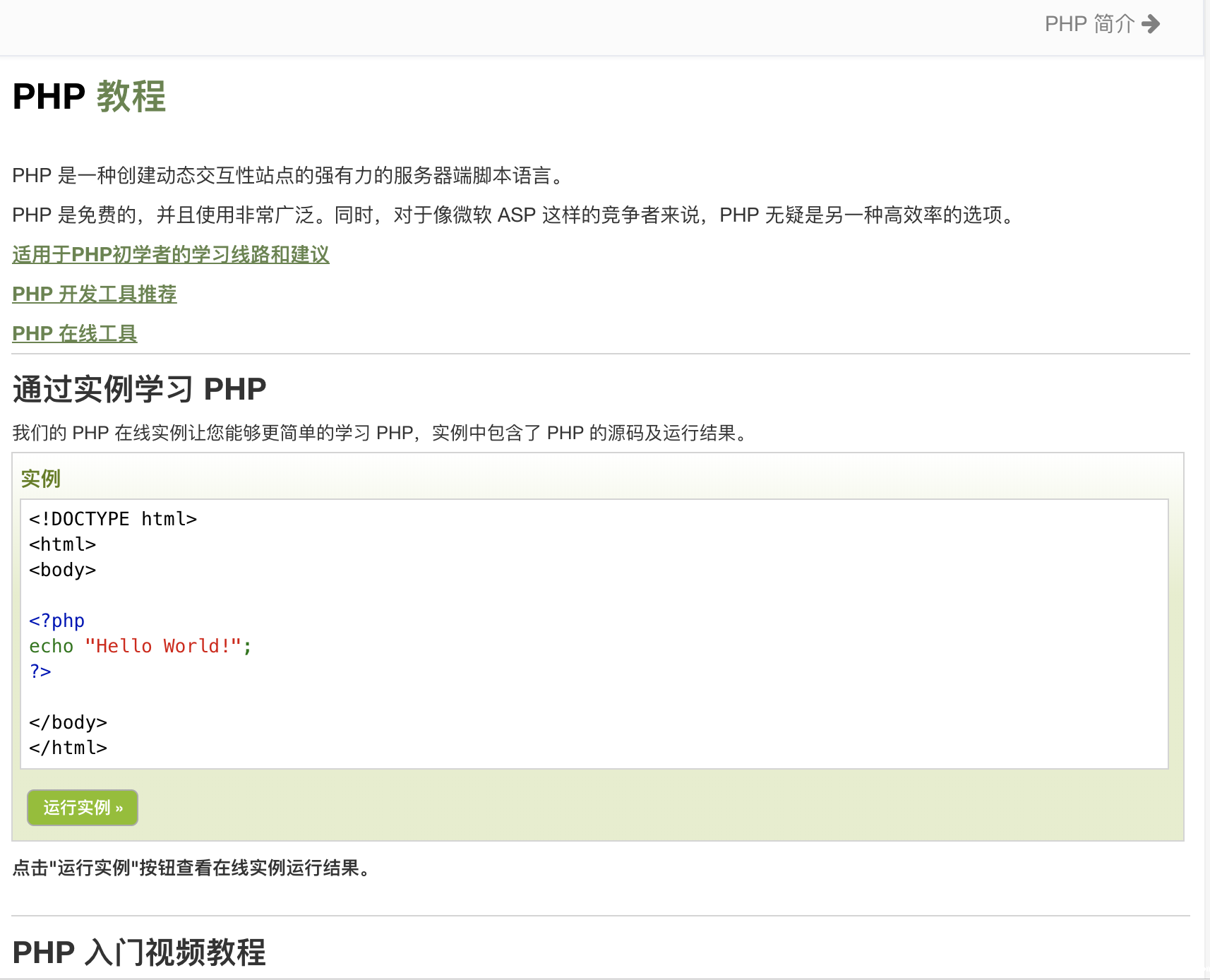Click the right arrow icon beside PHP 简介
The image size is (1210, 980).
tap(1151, 24)
